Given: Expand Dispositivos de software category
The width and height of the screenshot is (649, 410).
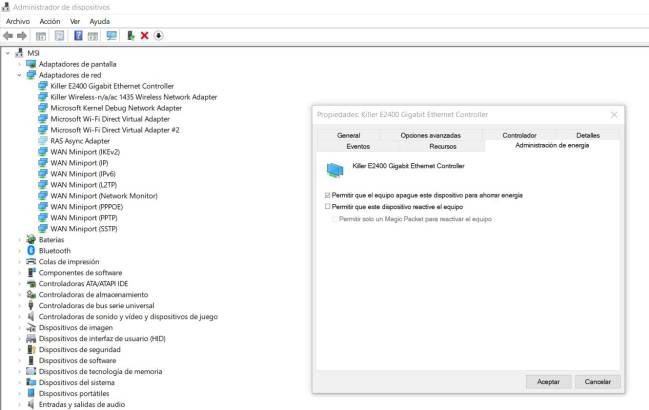Looking at the screenshot, I should coord(19,360).
